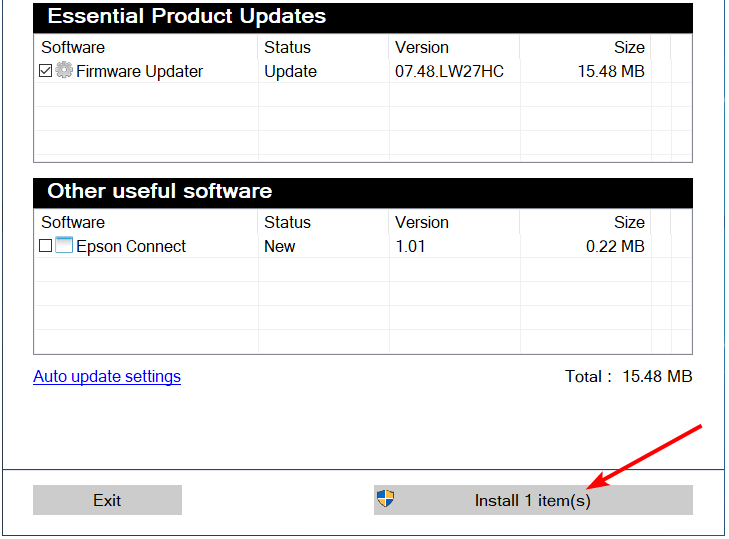Click Size header in Other useful software
The width and height of the screenshot is (729, 539).
tap(629, 222)
